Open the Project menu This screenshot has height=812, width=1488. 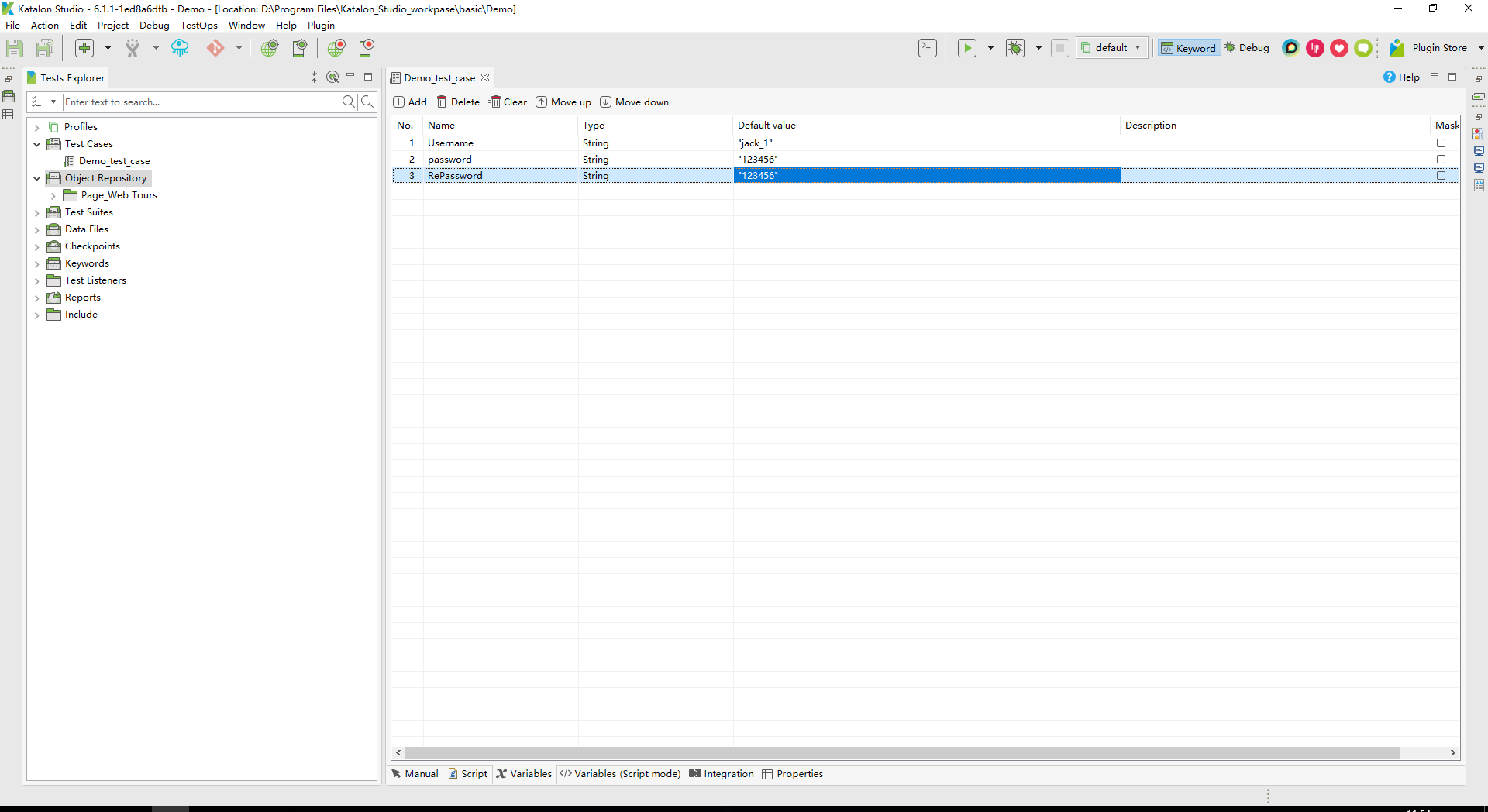click(113, 26)
